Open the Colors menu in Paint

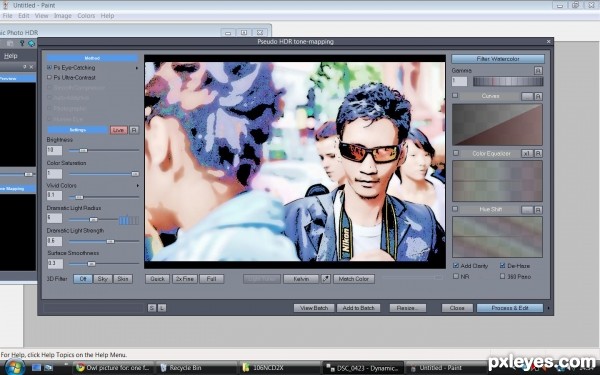pyautogui.click(x=86, y=16)
